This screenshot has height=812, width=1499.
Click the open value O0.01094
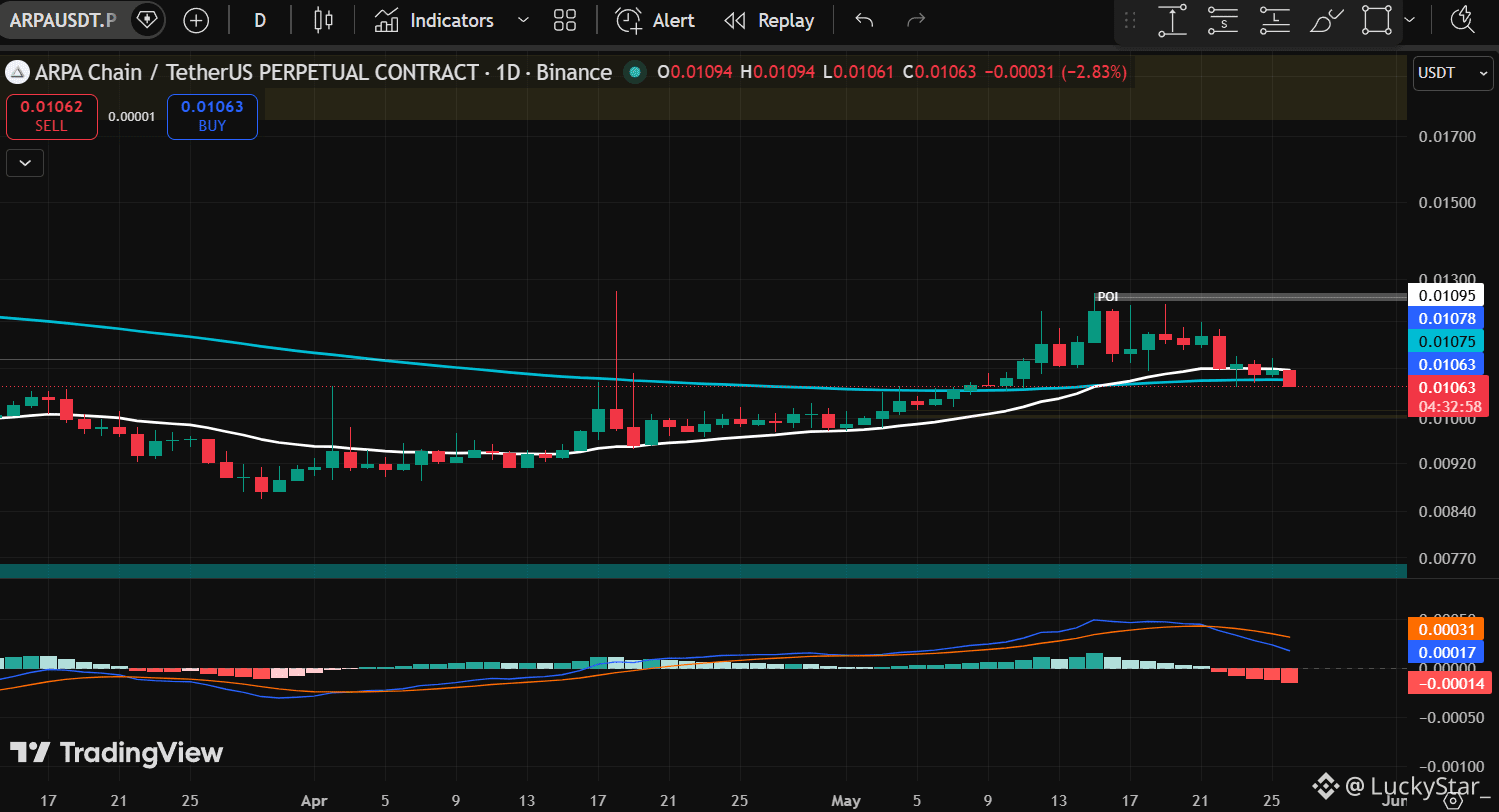[694, 72]
